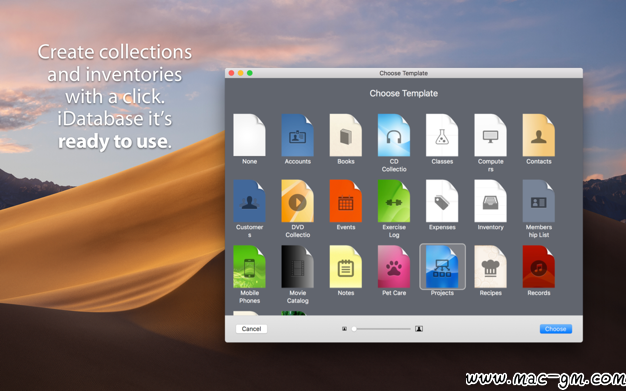Select the Expenses price tag template
Image resolution: width=626 pixels, height=391 pixels.
click(442, 201)
